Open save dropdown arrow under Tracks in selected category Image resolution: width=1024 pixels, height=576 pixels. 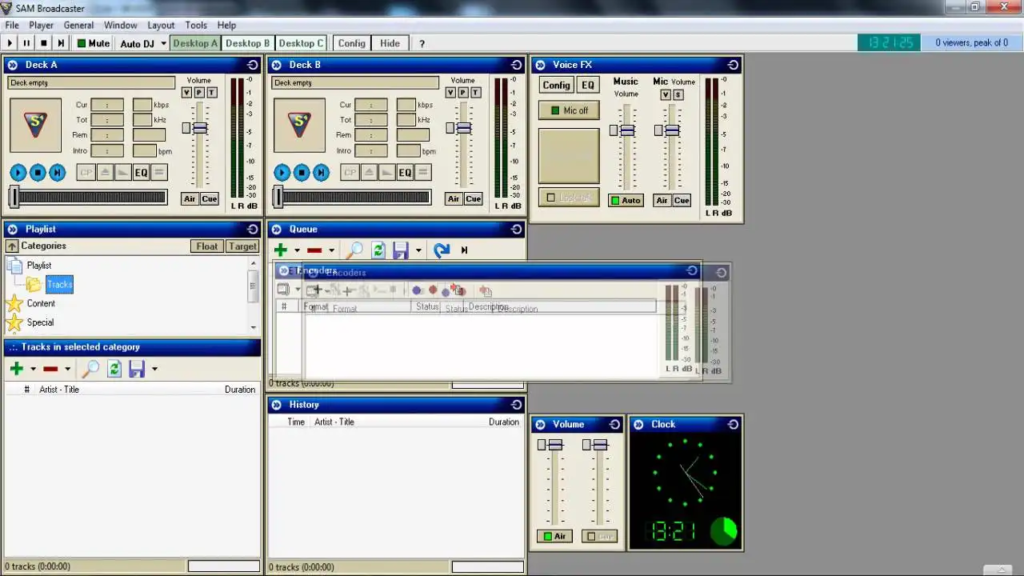pyautogui.click(x=155, y=369)
